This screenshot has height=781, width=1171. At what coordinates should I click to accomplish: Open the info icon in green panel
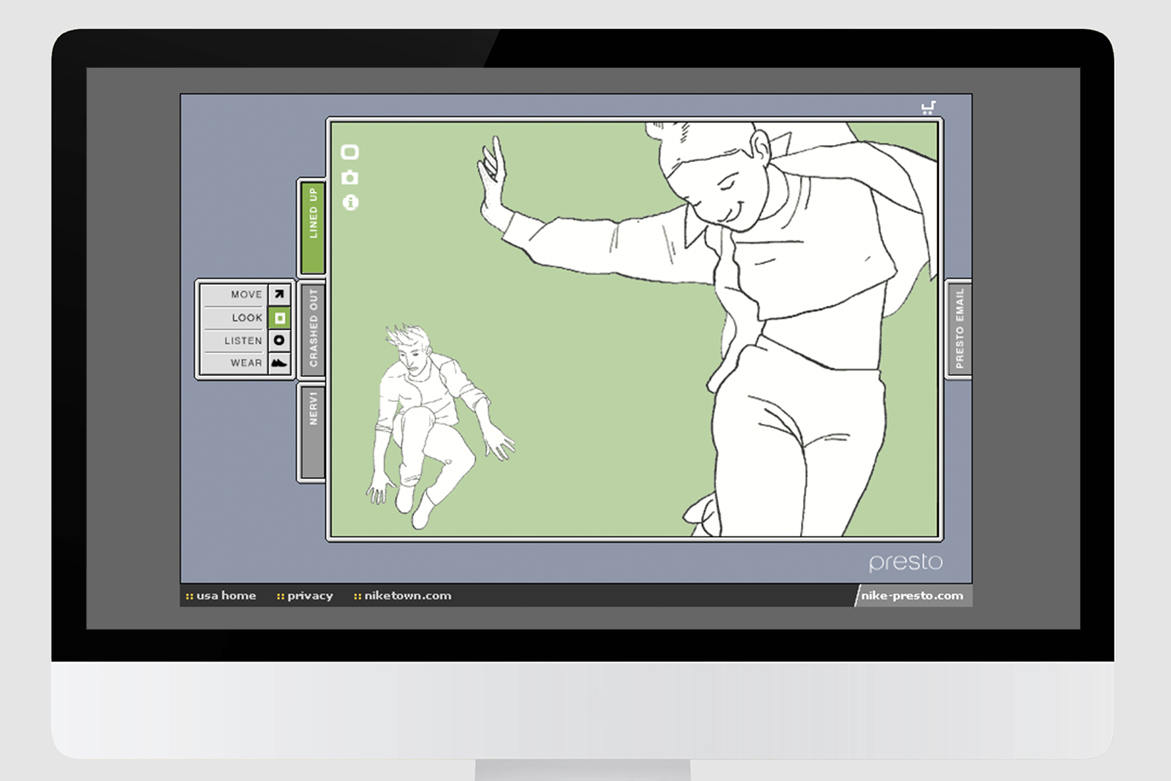(x=350, y=202)
